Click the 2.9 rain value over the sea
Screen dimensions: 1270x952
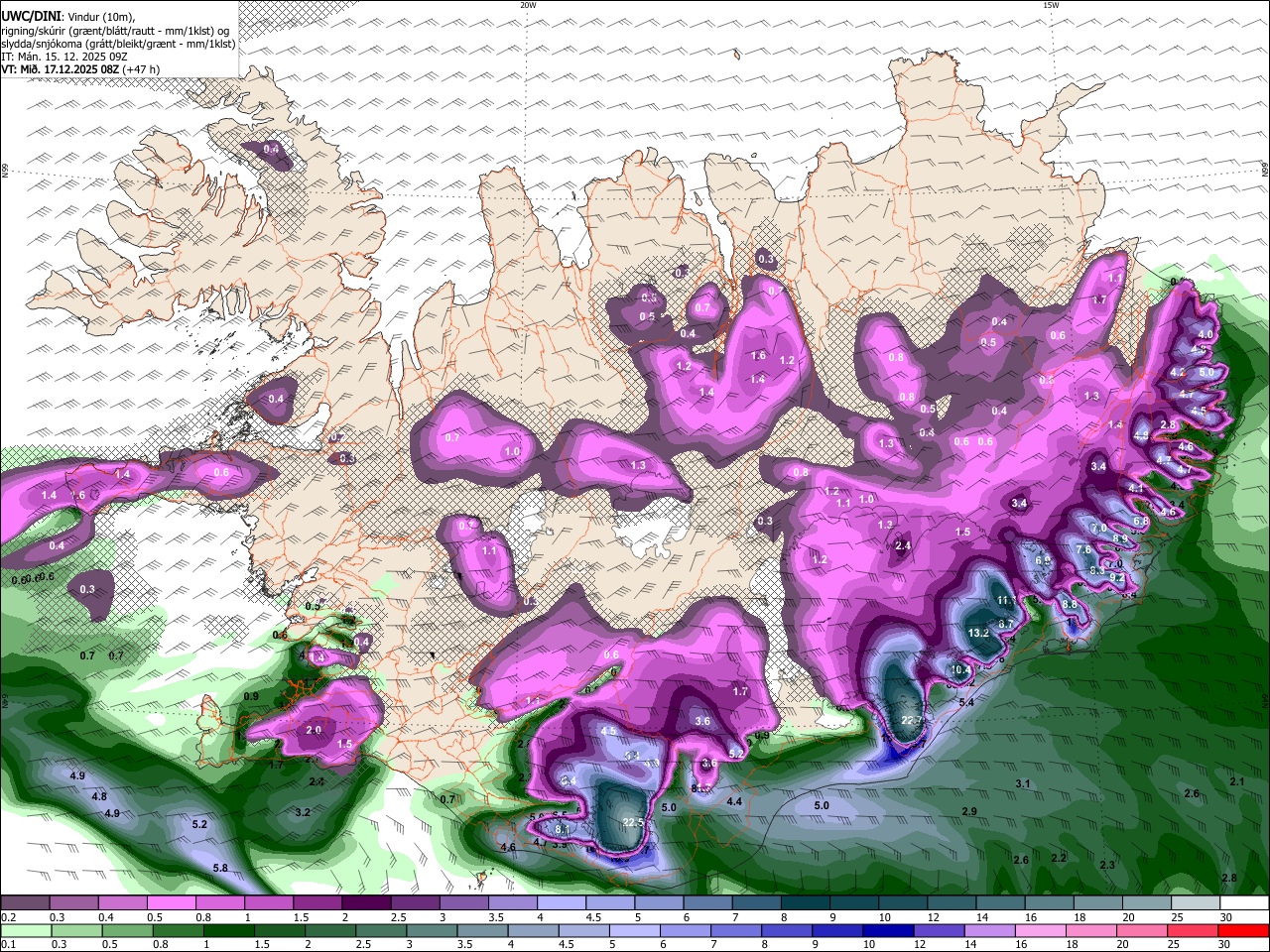969,811
